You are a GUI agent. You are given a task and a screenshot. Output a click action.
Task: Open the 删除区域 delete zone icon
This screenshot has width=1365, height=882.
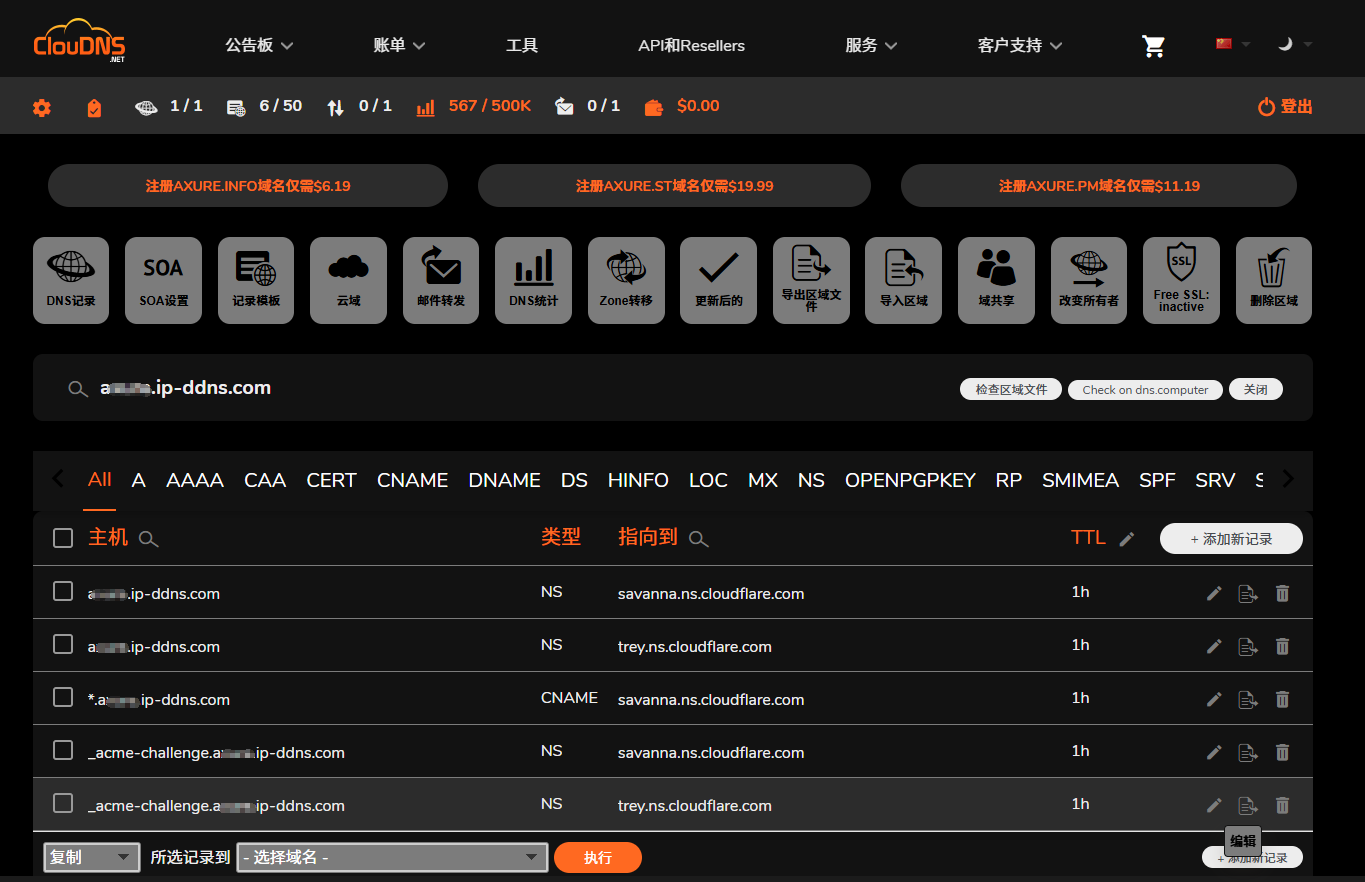pos(1274,280)
